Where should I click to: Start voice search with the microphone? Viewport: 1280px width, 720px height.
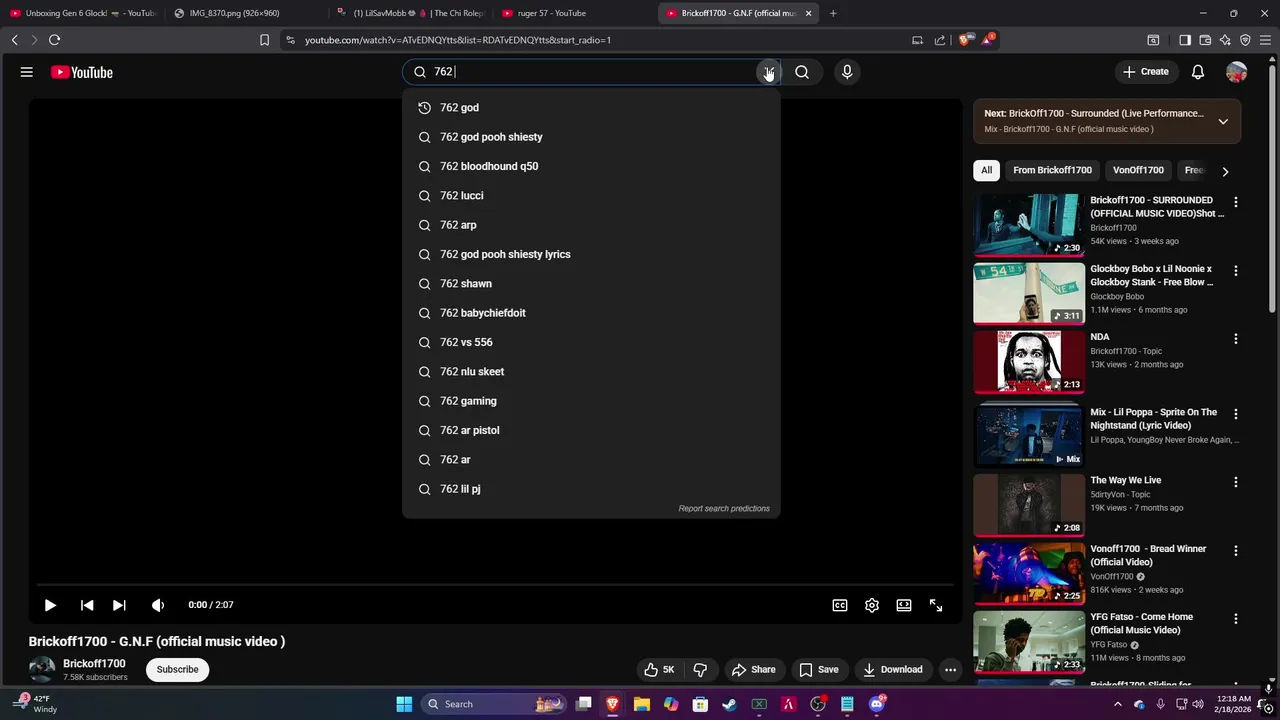(847, 72)
